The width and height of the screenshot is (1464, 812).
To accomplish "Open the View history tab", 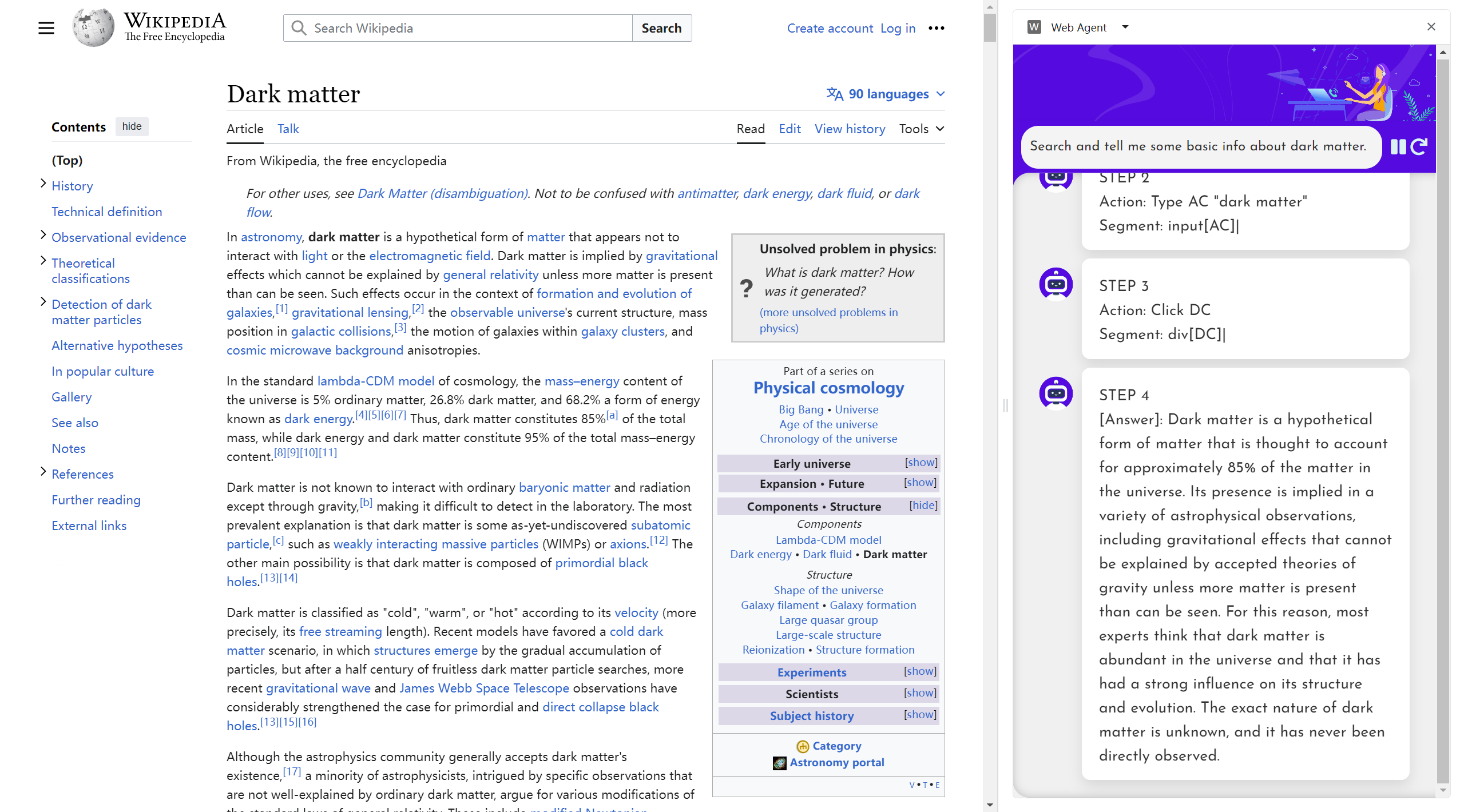I will 850,129.
